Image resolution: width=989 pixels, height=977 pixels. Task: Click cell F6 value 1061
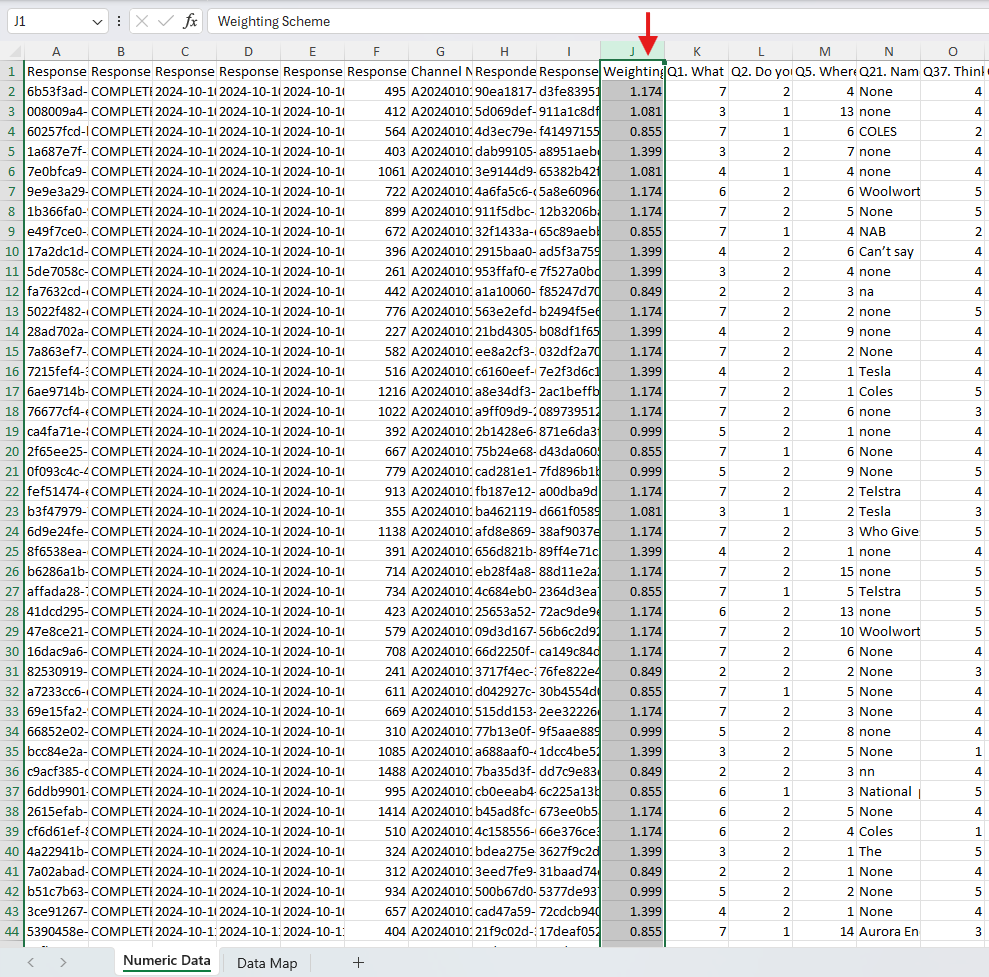(x=377, y=172)
